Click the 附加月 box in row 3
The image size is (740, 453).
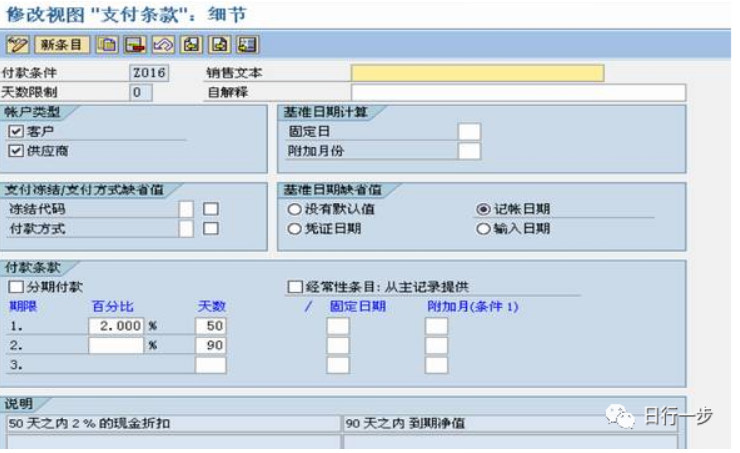[436, 365]
